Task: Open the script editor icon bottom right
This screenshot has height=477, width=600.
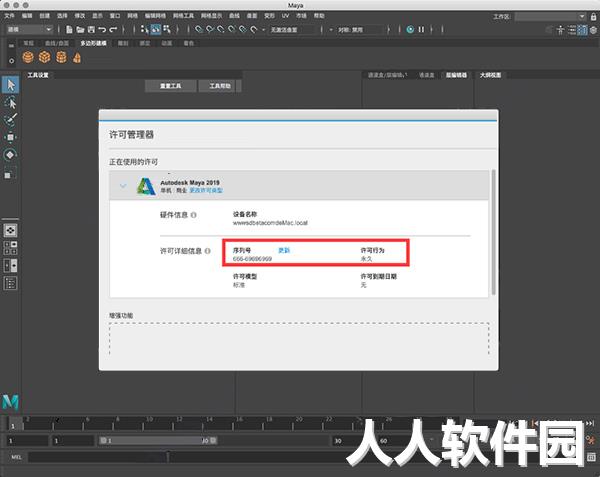Action: pos(591,457)
